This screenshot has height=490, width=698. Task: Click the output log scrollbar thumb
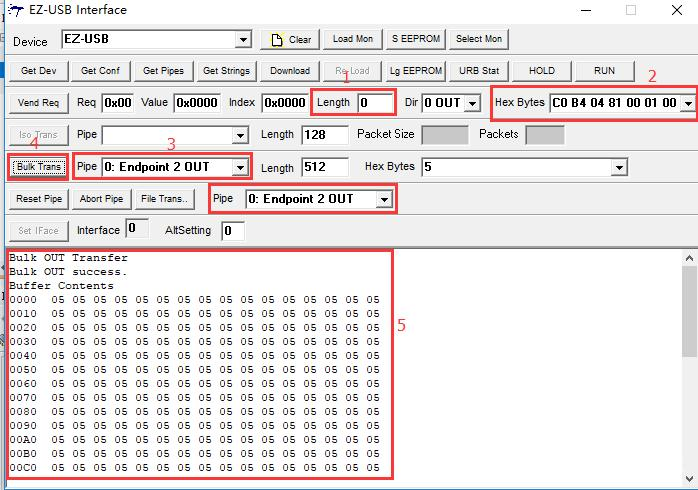click(x=689, y=312)
